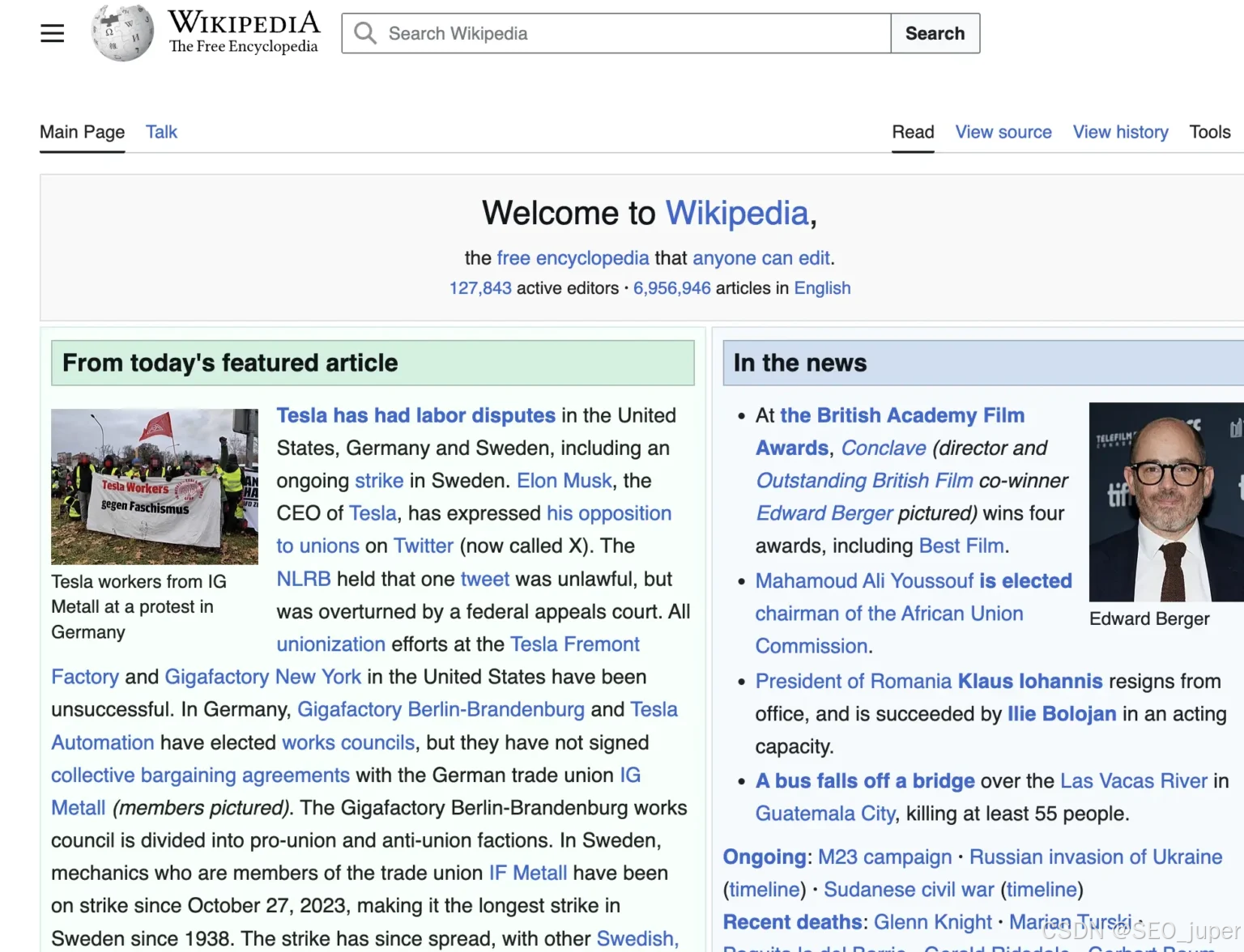Click the 6,956,946 articles count link
This screenshot has height=952, width=1244.
pos(672,288)
